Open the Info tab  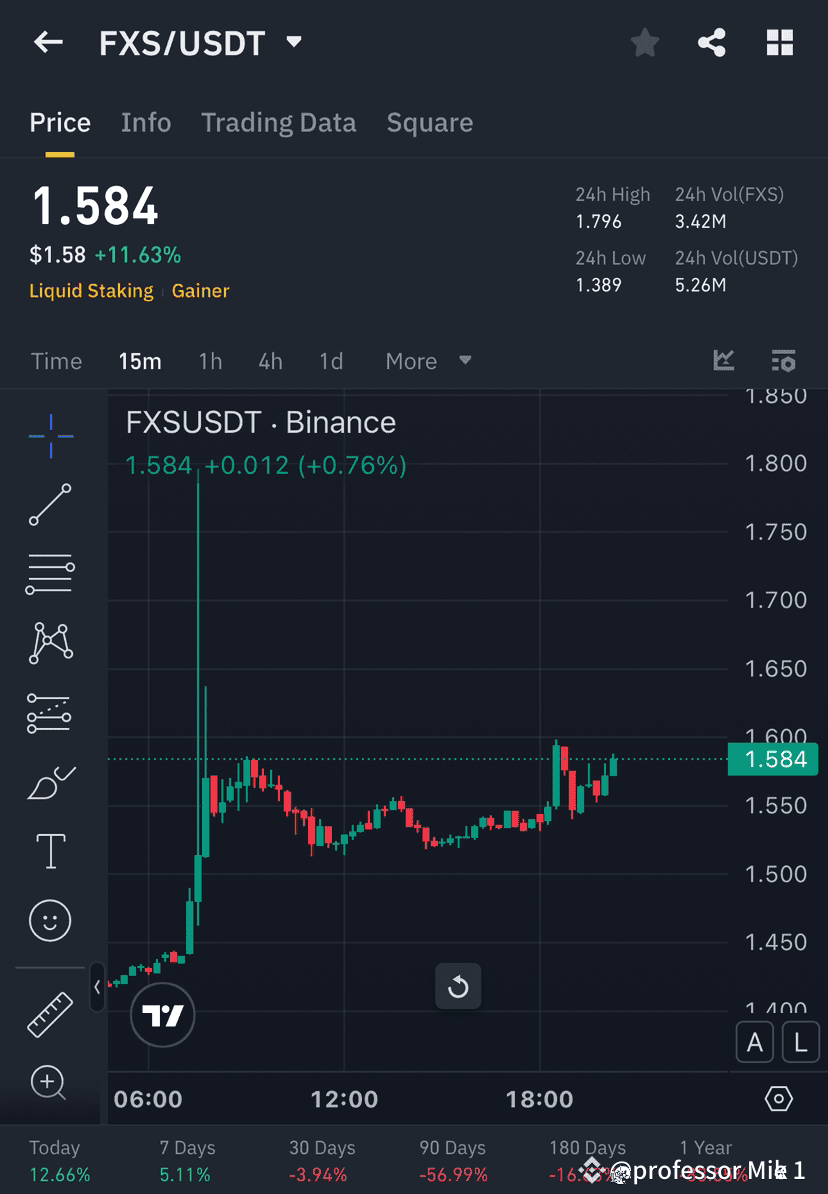[x=146, y=122]
